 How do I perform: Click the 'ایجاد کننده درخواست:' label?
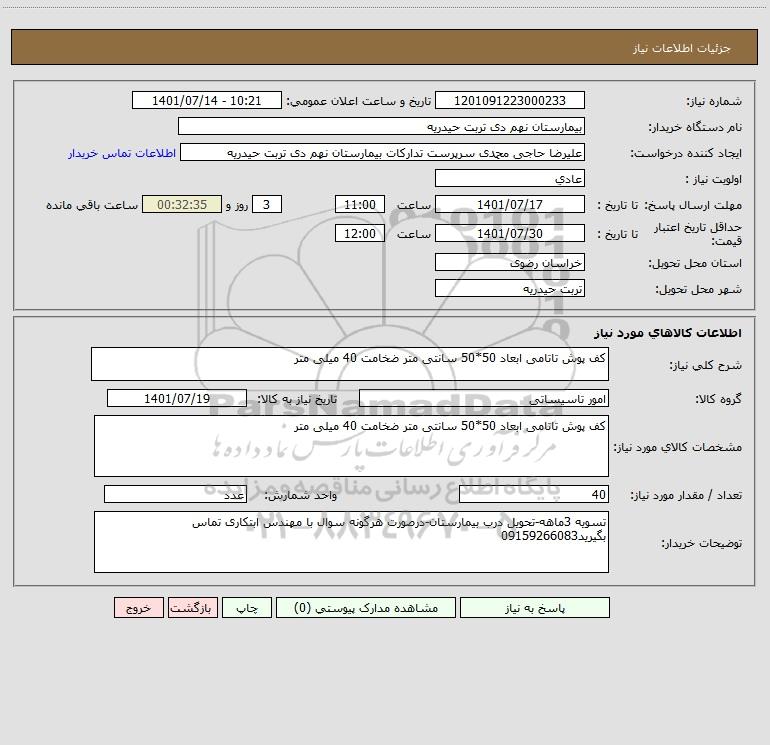686,154
